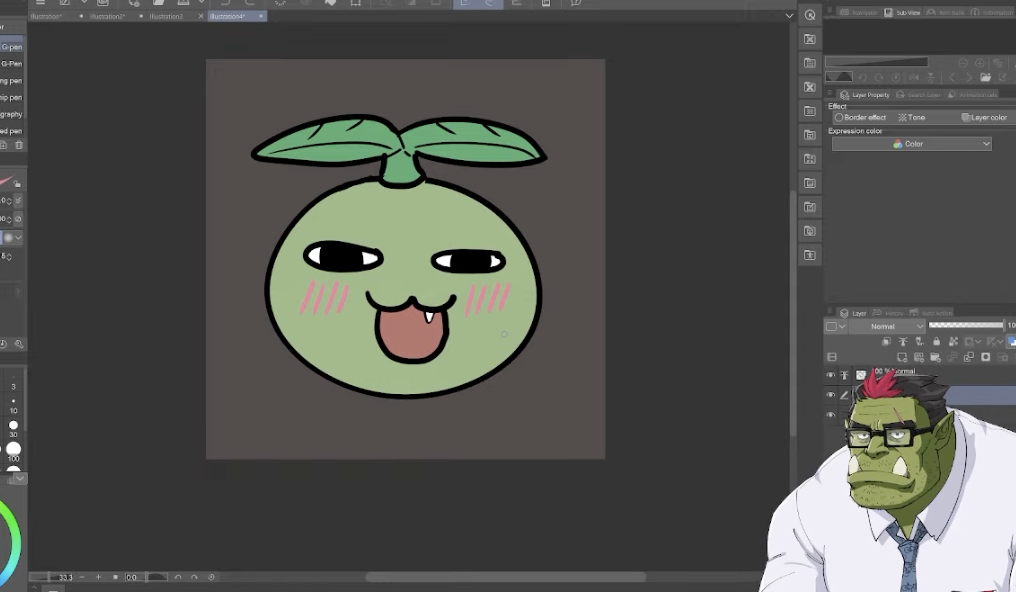Open the Information tab

coord(993,12)
